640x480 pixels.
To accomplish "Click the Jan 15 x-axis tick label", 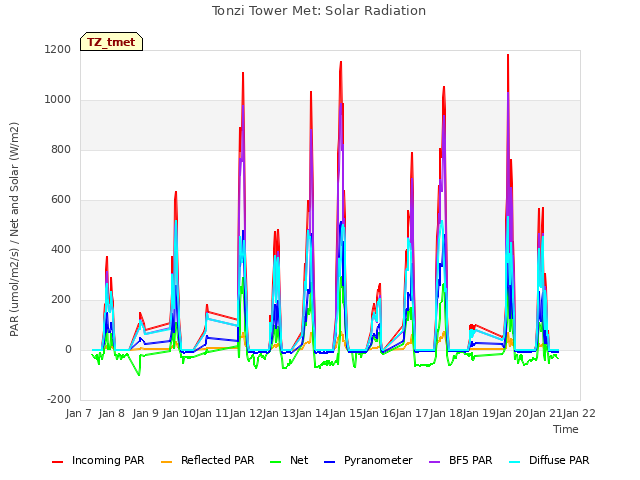I will click(345, 413).
